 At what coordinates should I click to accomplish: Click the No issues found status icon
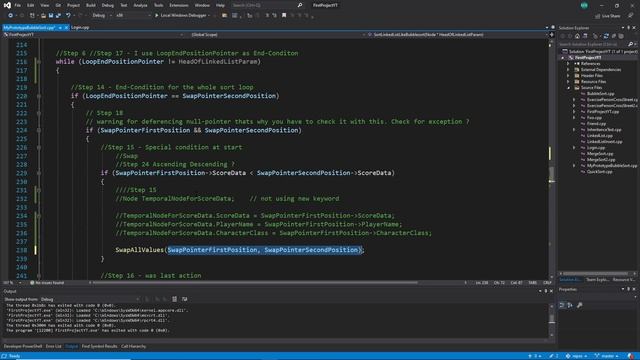(32, 283)
